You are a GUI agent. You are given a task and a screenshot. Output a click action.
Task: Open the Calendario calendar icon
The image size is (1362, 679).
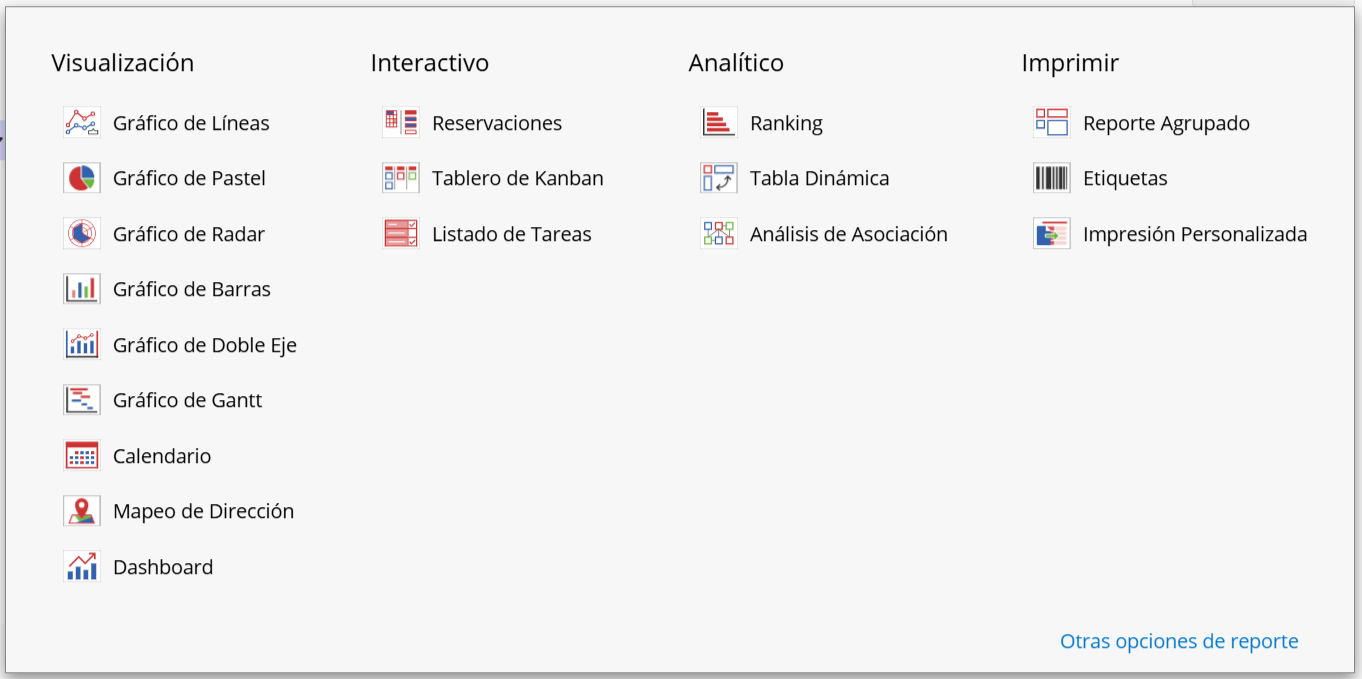tap(82, 456)
